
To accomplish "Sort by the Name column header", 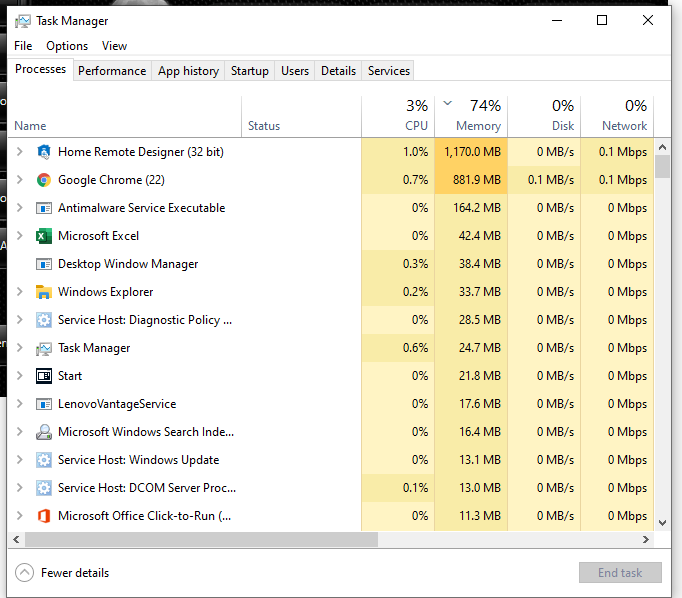I will click(124, 116).
